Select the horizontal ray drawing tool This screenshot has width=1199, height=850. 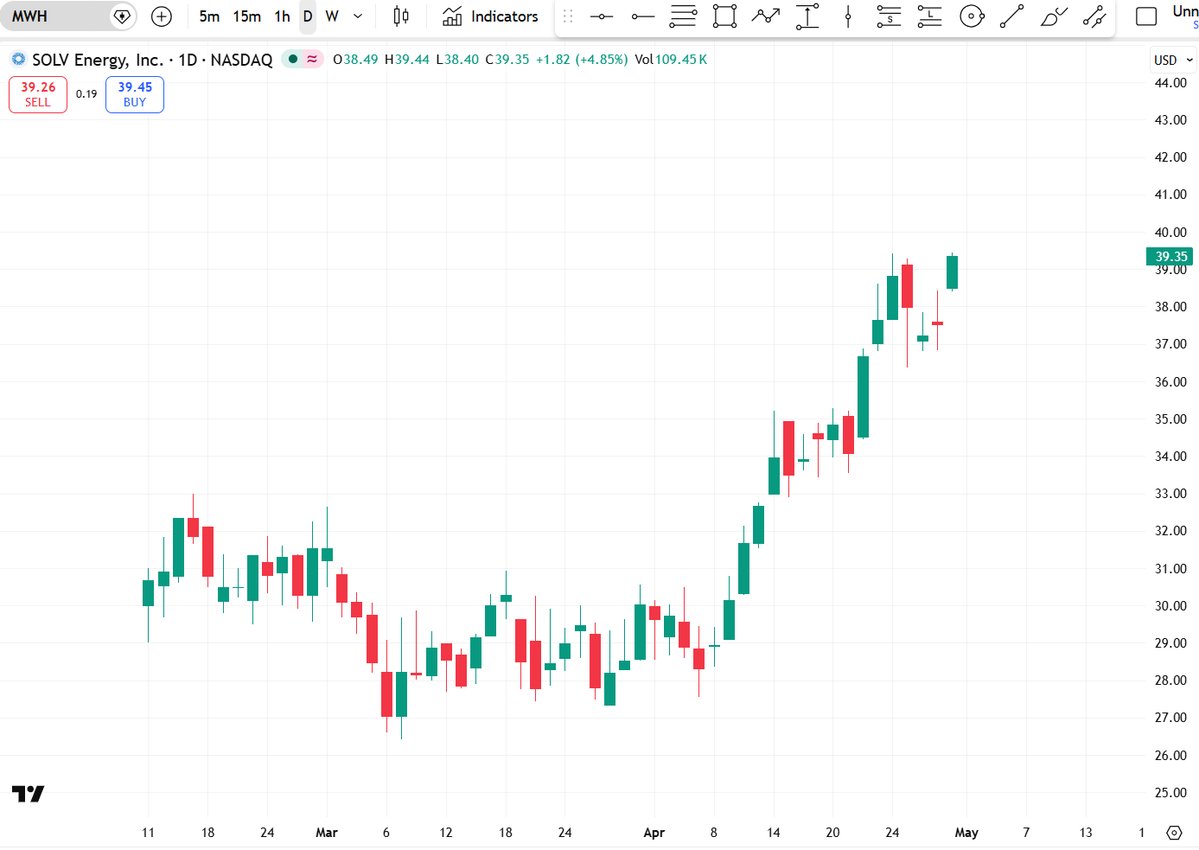[x=642, y=16]
